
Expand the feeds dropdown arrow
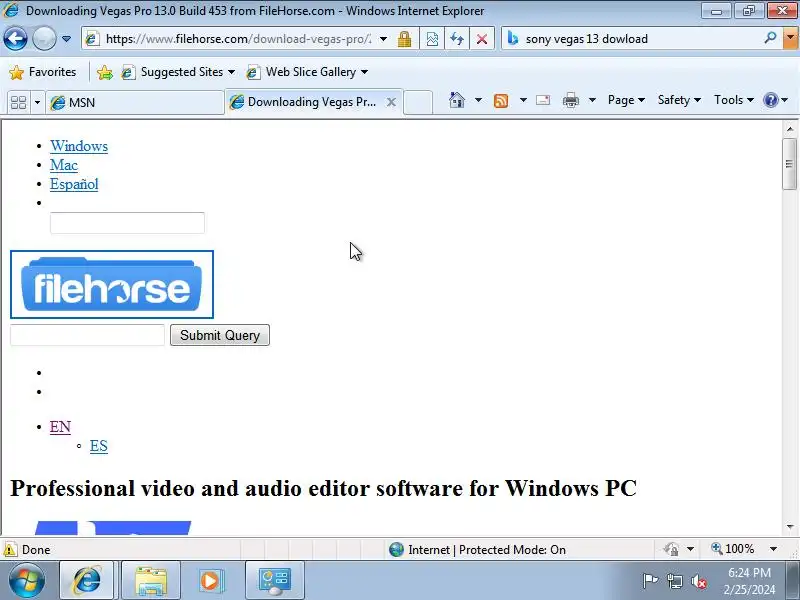tap(523, 100)
